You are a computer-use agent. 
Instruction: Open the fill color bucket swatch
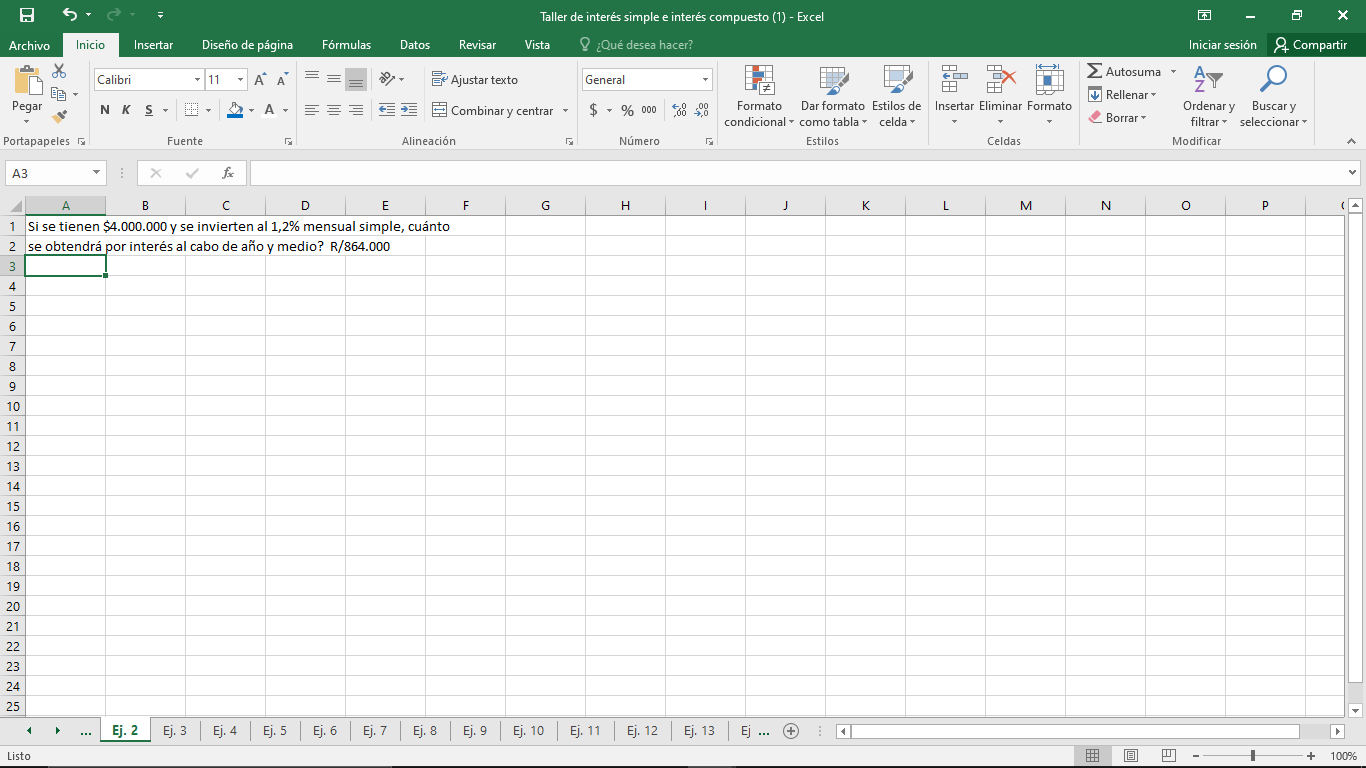(233, 110)
